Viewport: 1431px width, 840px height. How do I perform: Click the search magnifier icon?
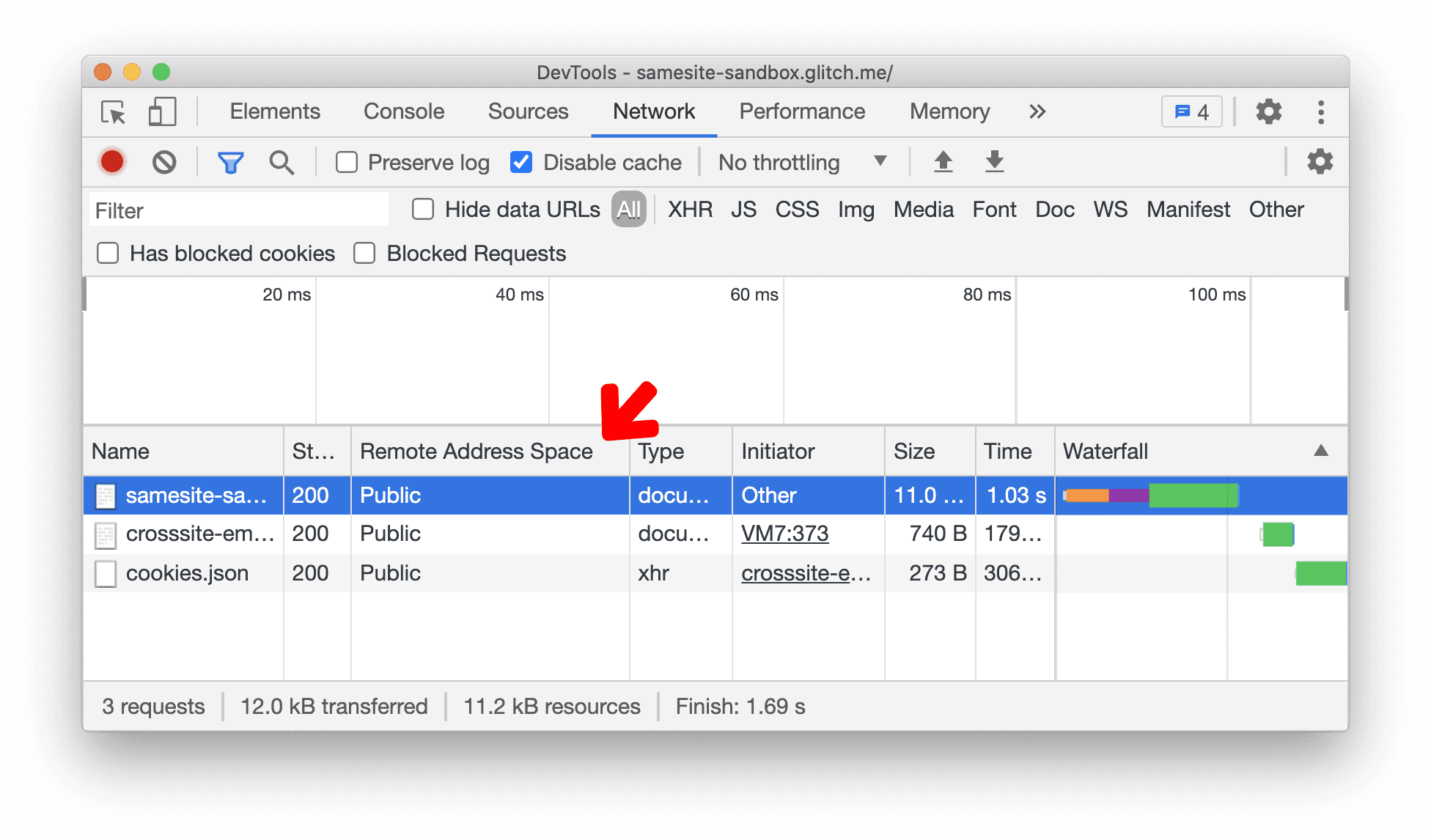coord(278,162)
